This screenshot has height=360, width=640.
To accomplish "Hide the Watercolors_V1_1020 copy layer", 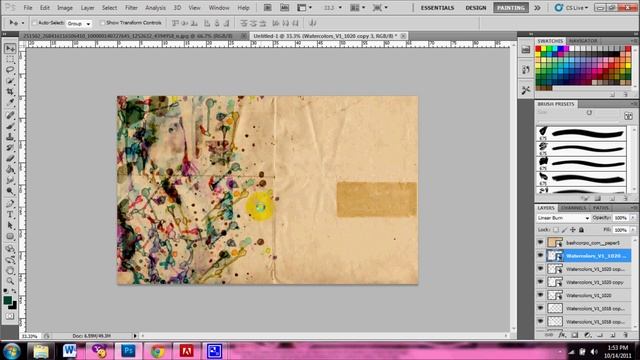I will (x=540, y=282).
